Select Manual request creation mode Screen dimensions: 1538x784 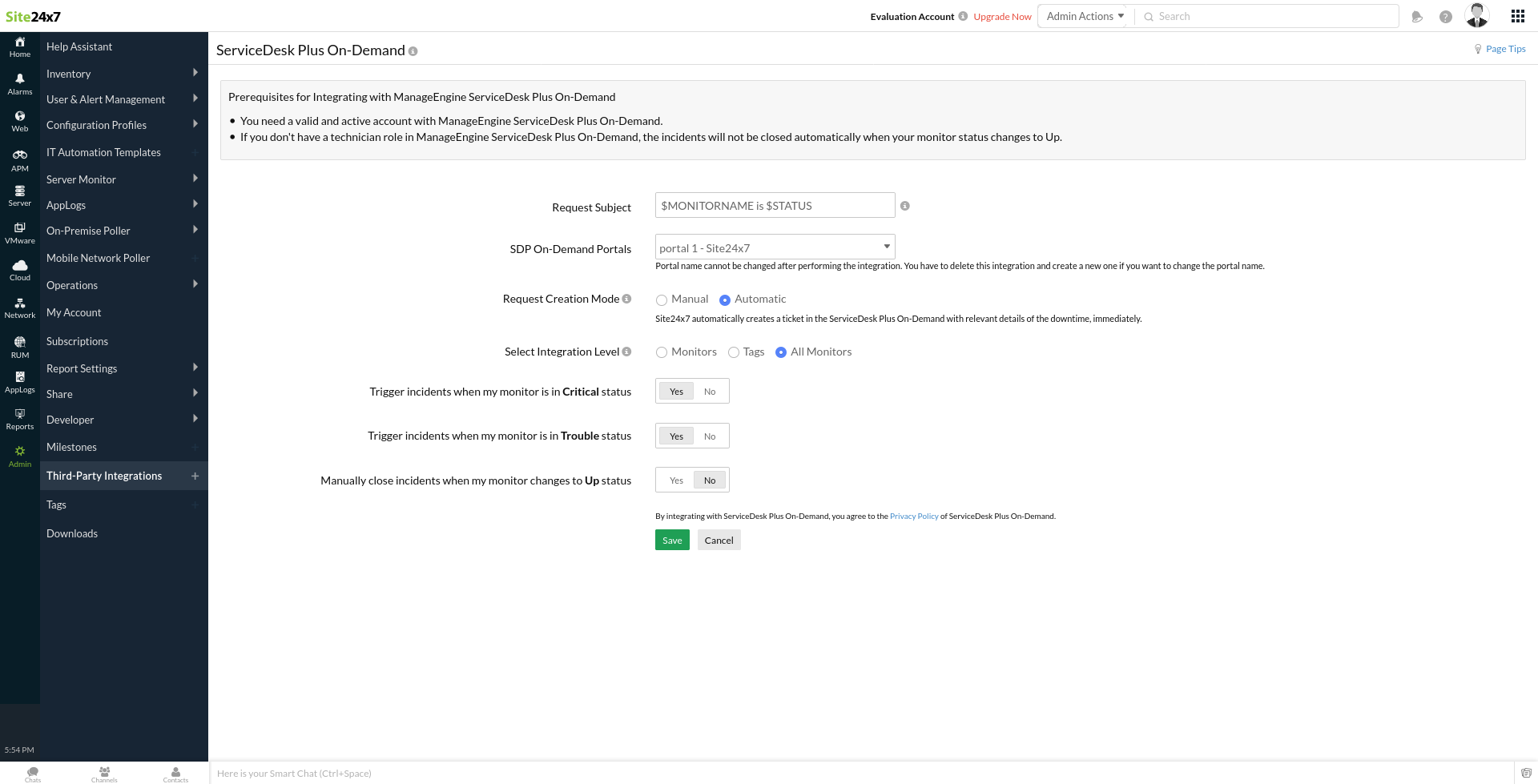click(662, 300)
